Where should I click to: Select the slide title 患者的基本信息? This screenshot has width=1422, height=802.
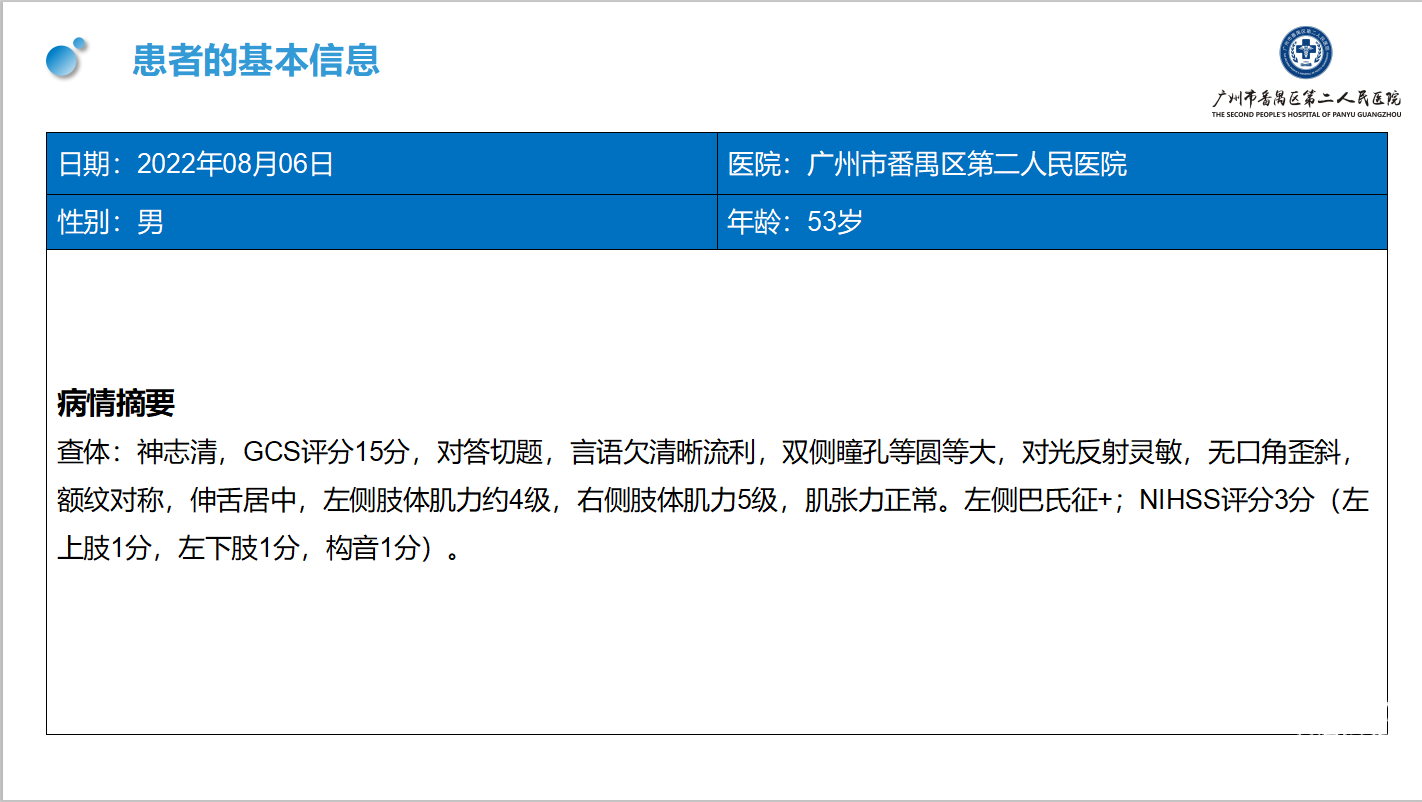(x=256, y=60)
